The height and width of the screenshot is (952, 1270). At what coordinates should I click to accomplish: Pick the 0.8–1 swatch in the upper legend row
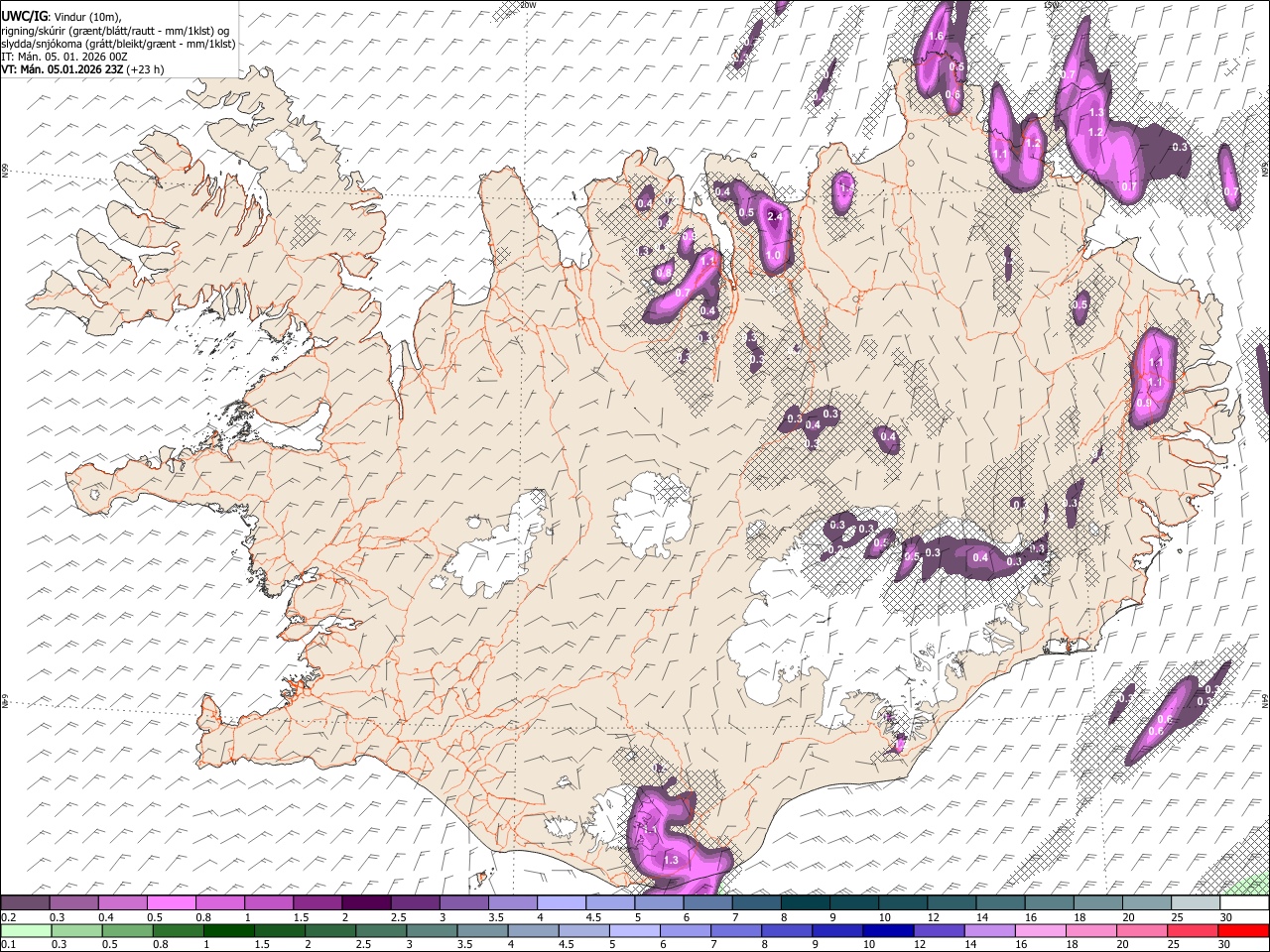pyautogui.click(x=219, y=903)
